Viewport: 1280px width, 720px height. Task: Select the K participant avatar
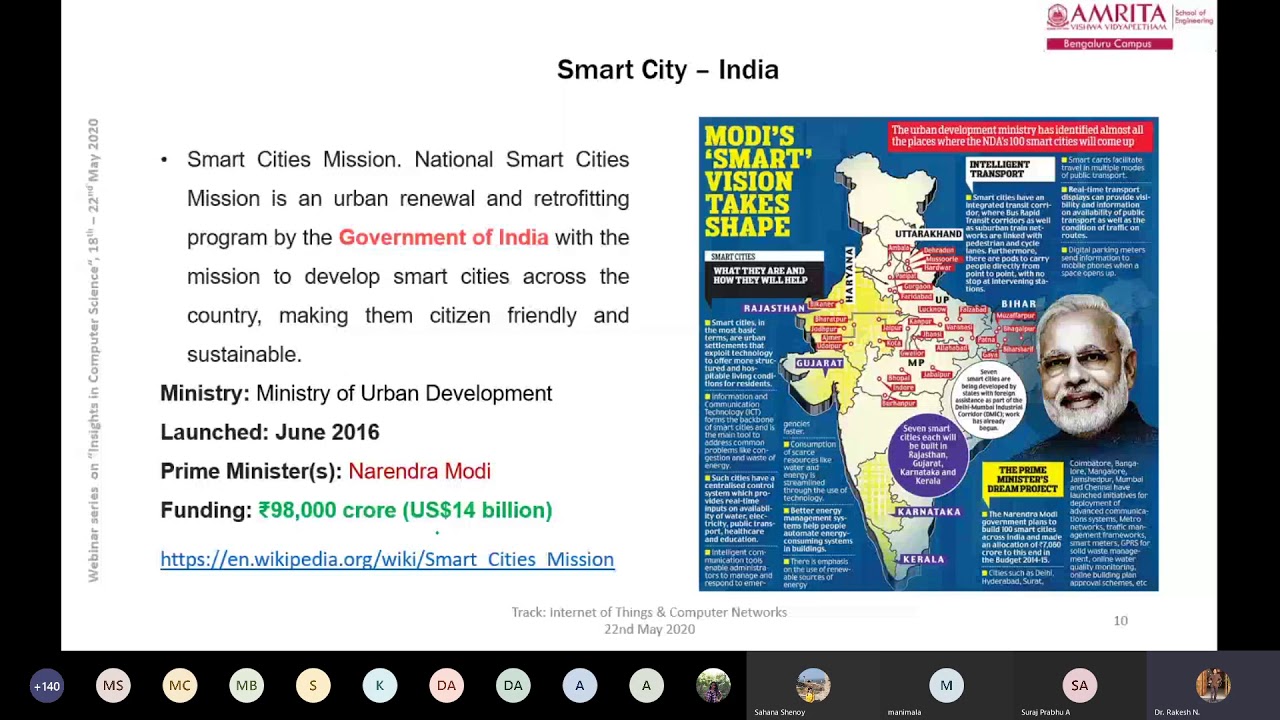[x=379, y=686]
